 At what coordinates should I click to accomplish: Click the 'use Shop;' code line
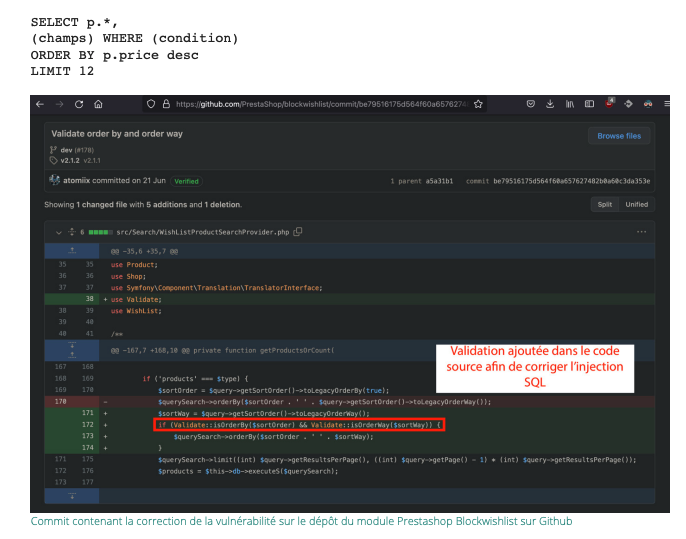click(x=128, y=276)
